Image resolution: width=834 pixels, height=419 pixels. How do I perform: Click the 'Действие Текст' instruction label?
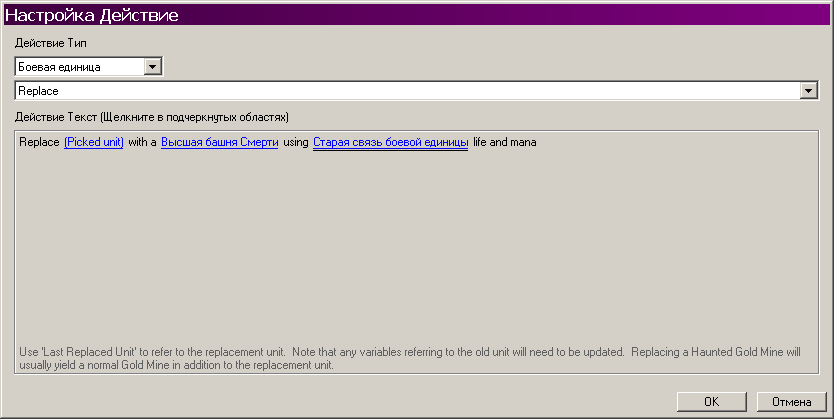point(152,117)
